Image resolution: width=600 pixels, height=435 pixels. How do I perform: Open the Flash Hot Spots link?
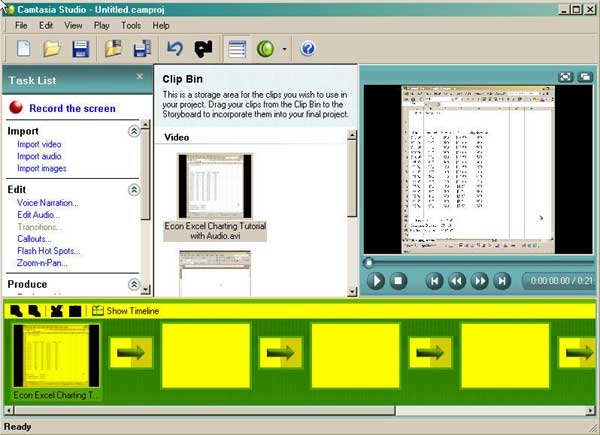[49, 251]
